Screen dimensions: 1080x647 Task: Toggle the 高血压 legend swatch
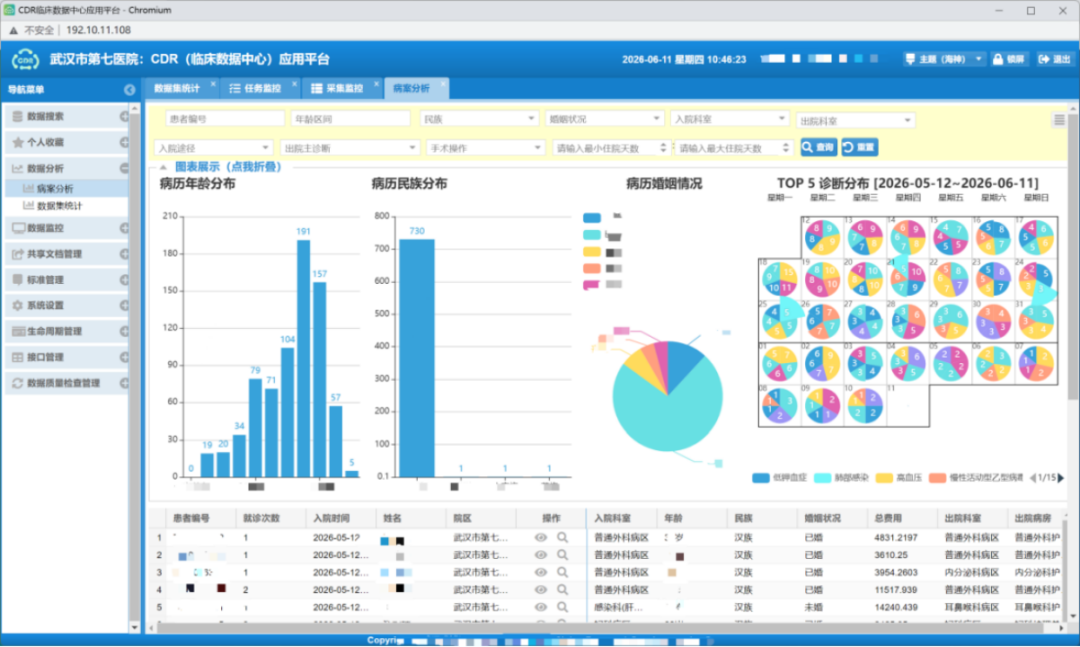[x=884, y=477]
